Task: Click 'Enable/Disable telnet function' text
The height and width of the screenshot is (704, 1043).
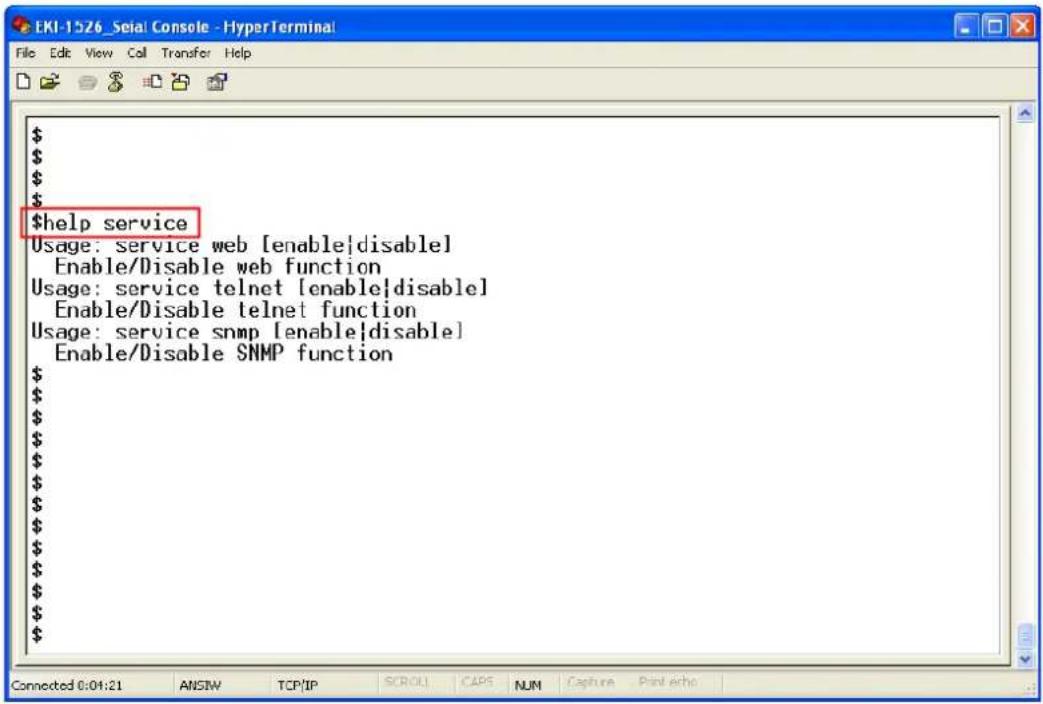Action: 235,310
